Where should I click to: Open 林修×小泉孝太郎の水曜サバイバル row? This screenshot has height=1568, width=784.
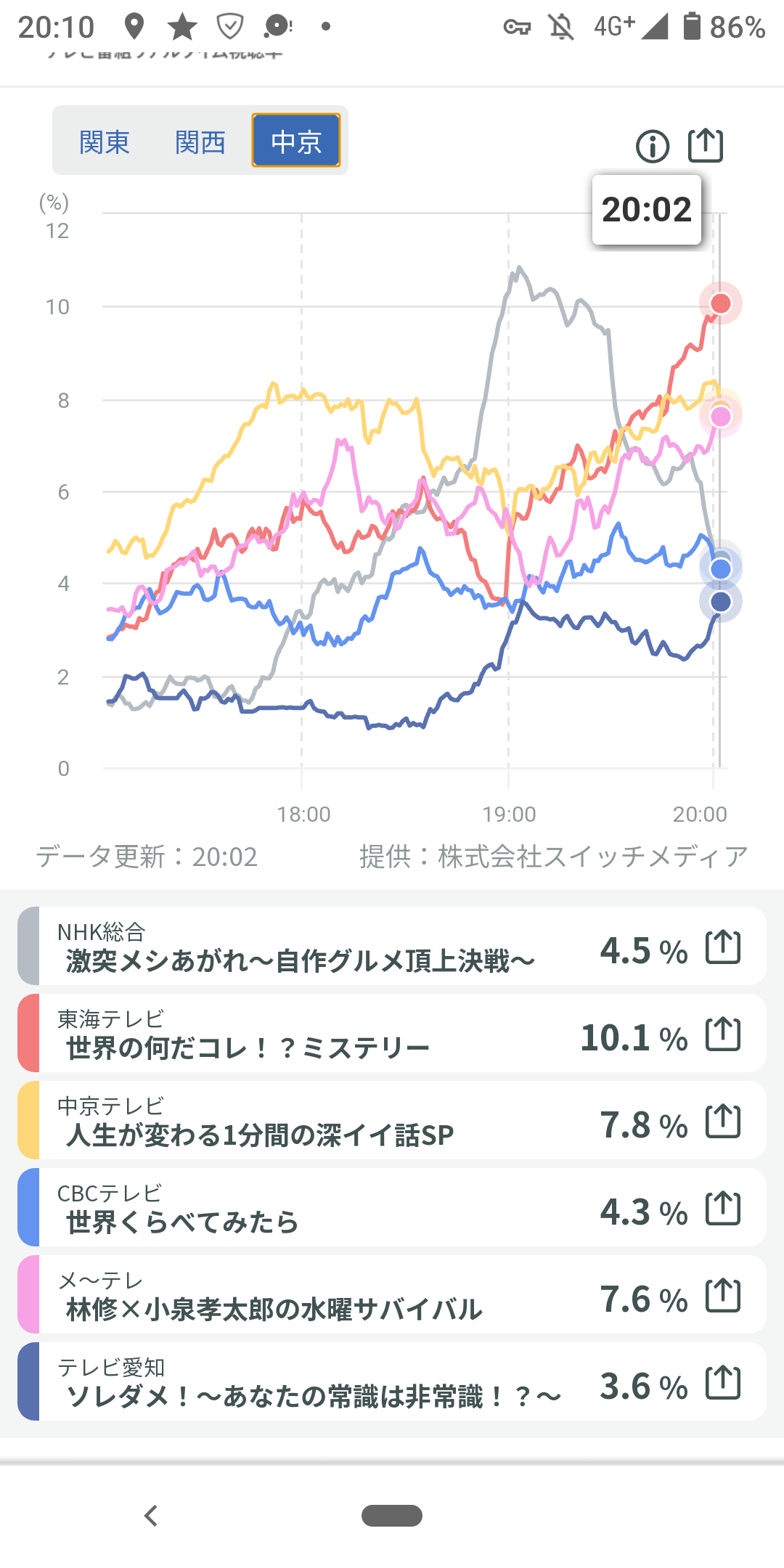[274, 1309]
